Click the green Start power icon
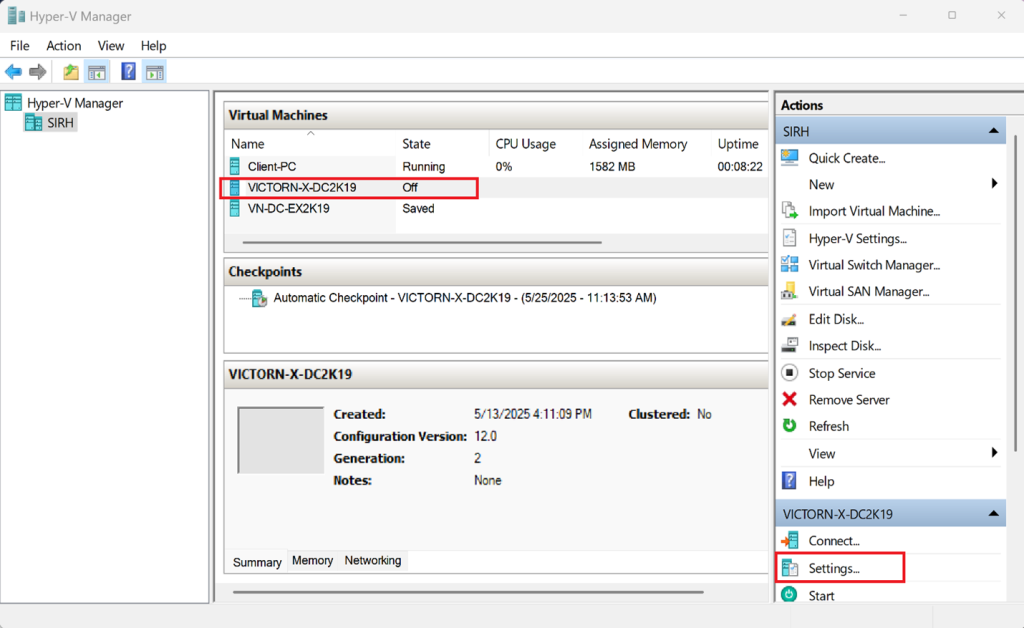The height and width of the screenshot is (628, 1024). (790, 595)
